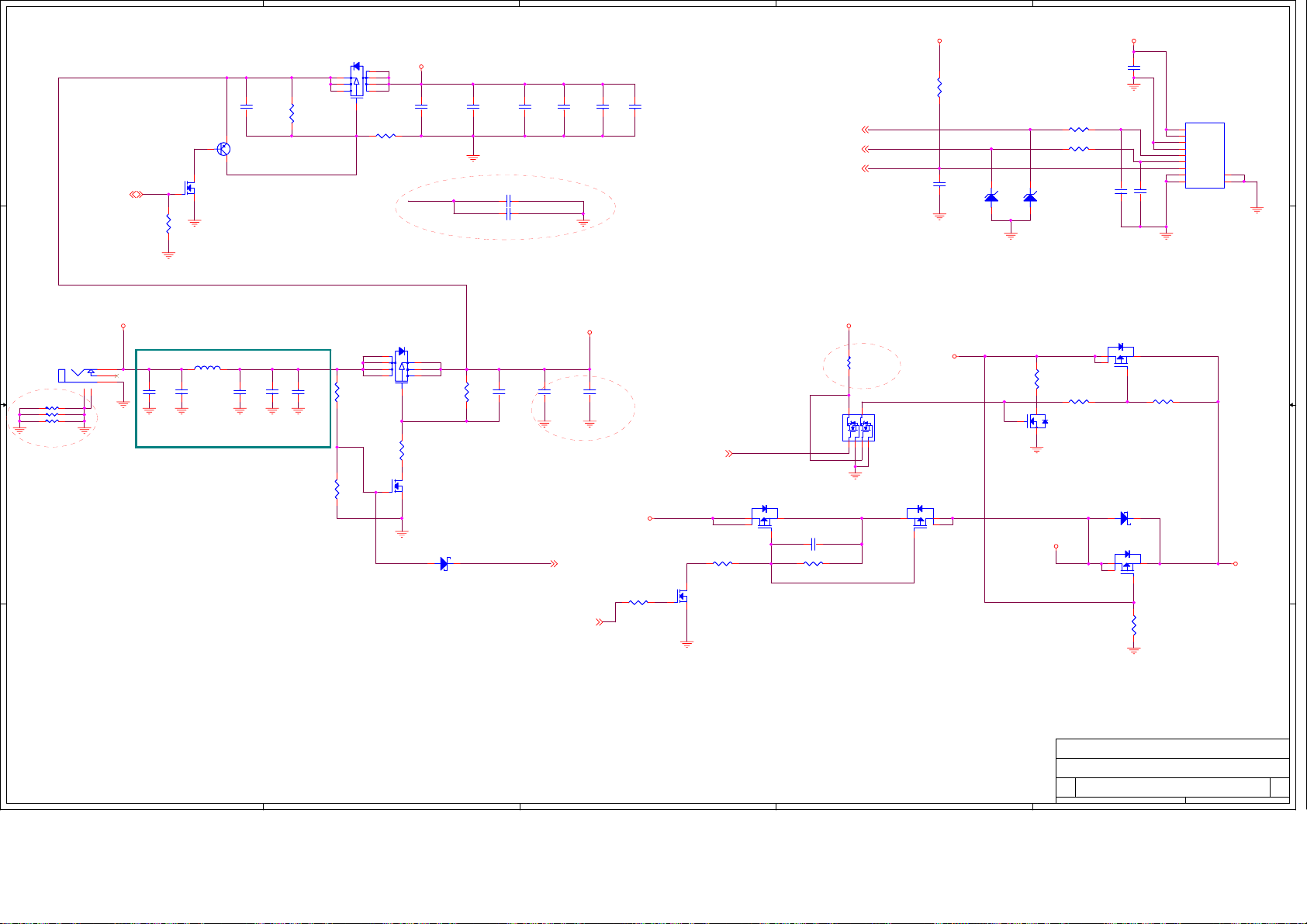Click the bottom off-page arrow of the three signal lines
Image resolution: width=1307 pixels, height=924 pixels.
[866, 168]
